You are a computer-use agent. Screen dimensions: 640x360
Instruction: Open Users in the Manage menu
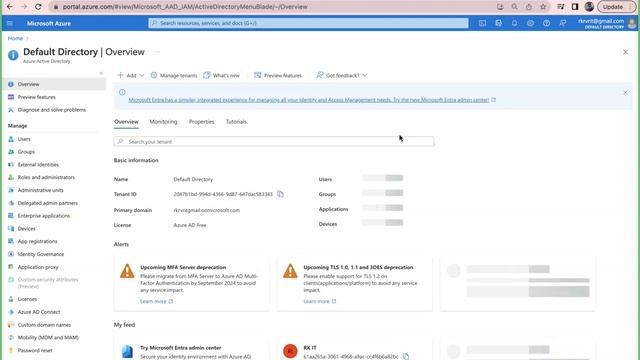pos(24,139)
